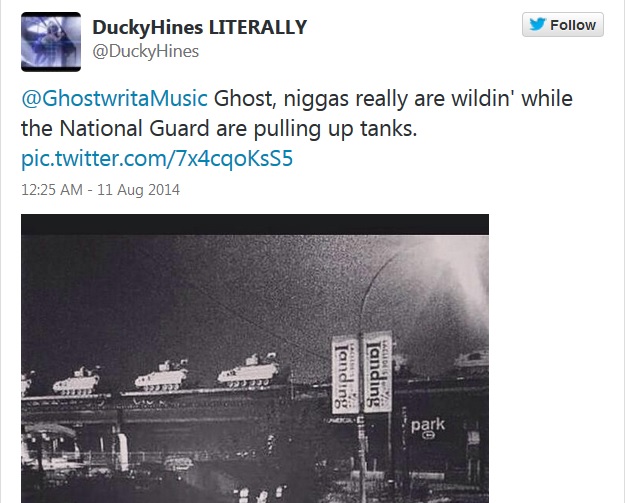Follow the pic.twitter.com/7x4cqoKsS5 link
The height and width of the screenshot is (503, 625).
coord(157,158)
